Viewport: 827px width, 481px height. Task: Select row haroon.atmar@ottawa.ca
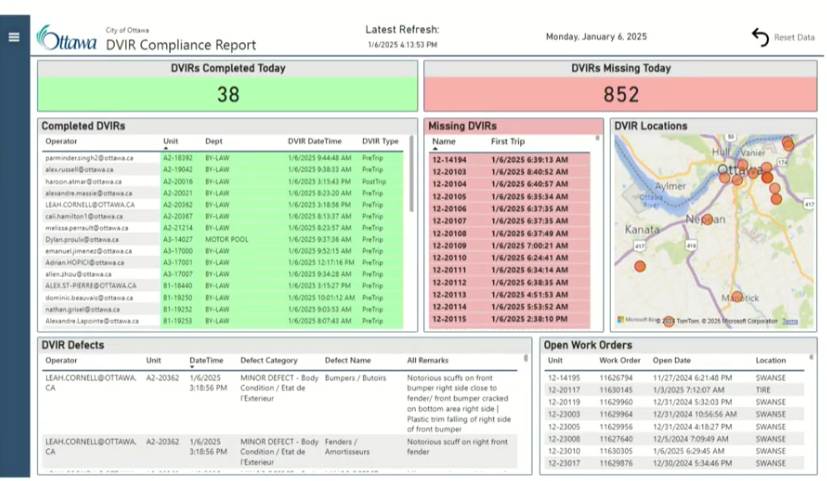point(224,181)
